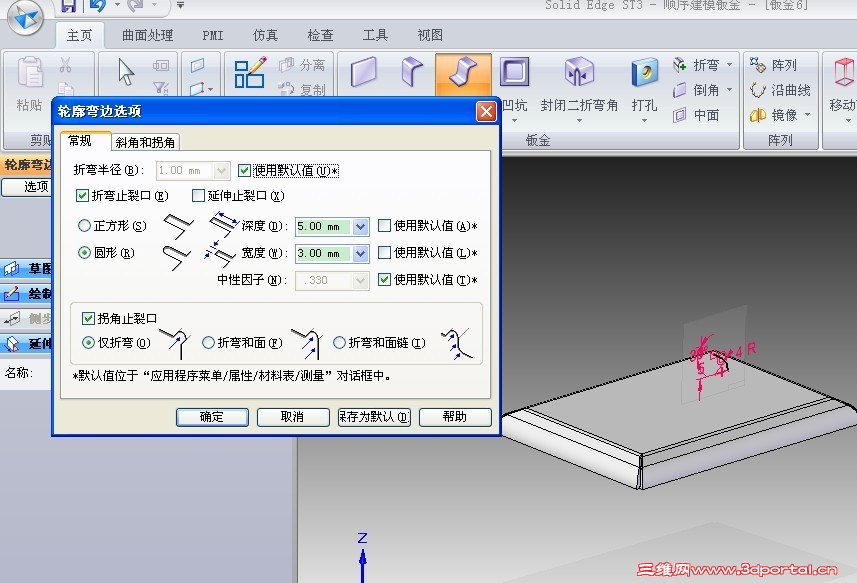
Task: Click the Along Curve (沿曲线) command
Action: 780,90
